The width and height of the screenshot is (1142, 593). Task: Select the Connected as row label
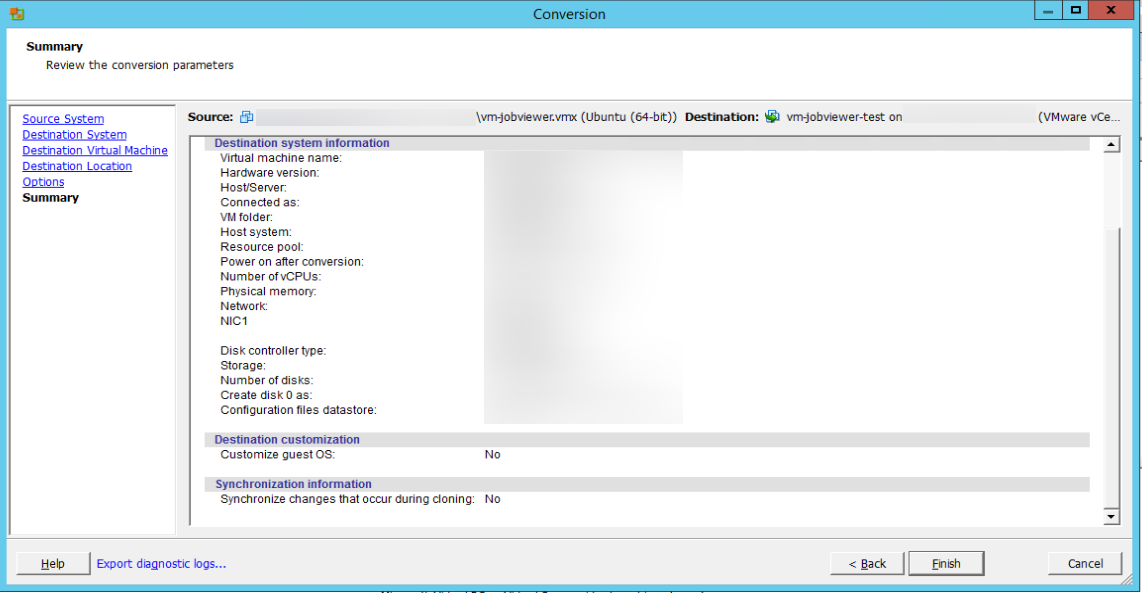click(x=259, y=203)
